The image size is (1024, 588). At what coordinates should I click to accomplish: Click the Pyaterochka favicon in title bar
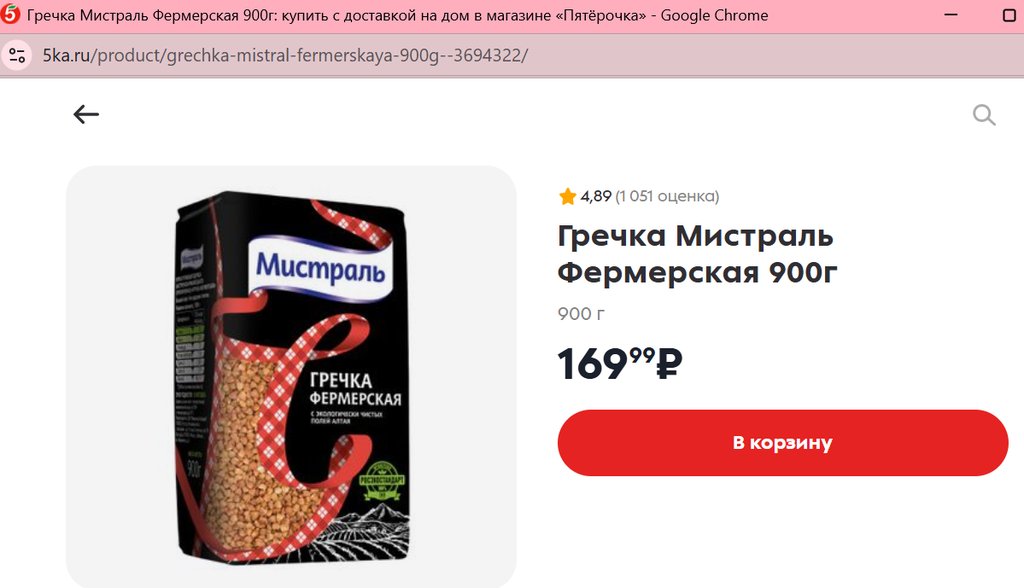click(10, 14)
